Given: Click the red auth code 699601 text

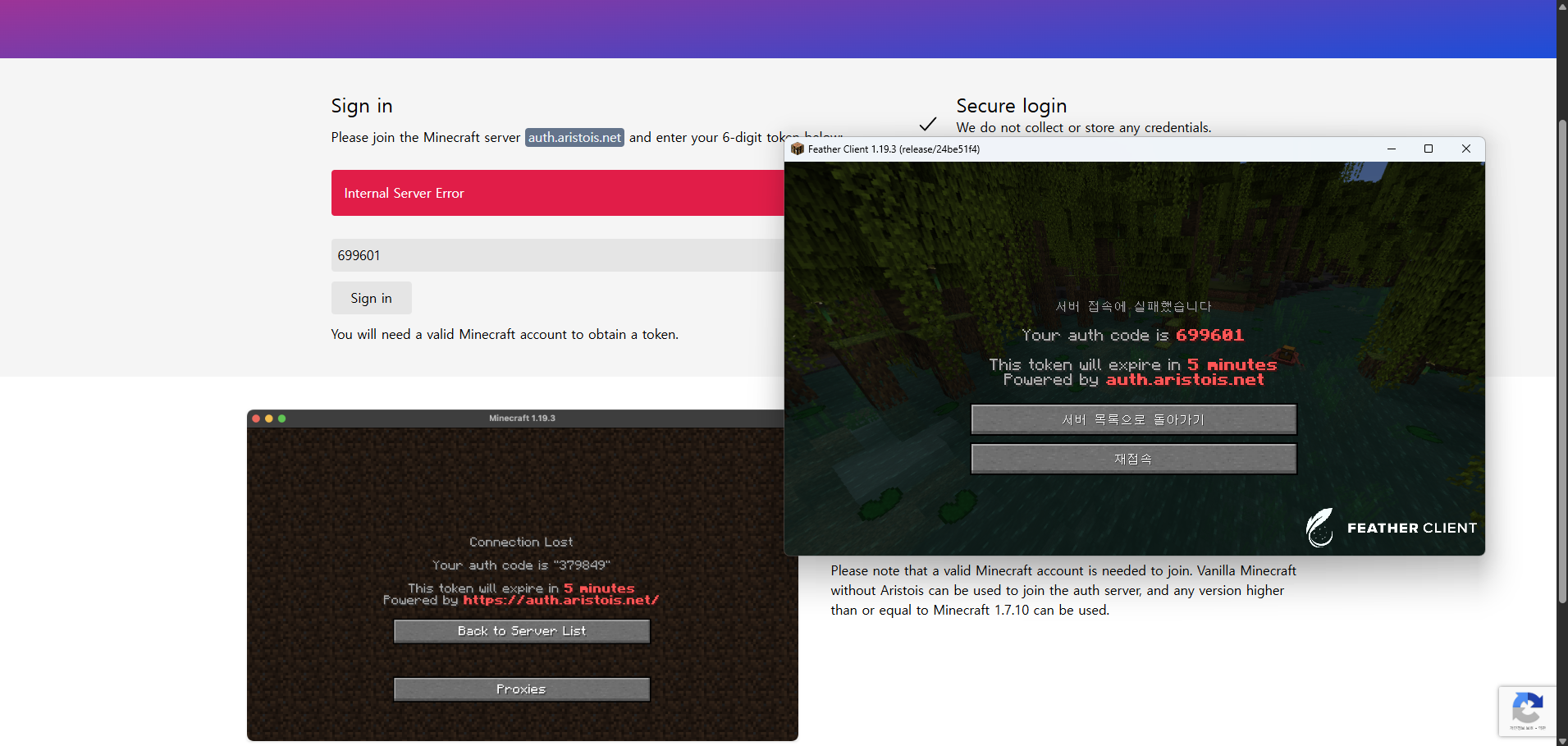Looking at the screenshot, I should point(1209,335).
